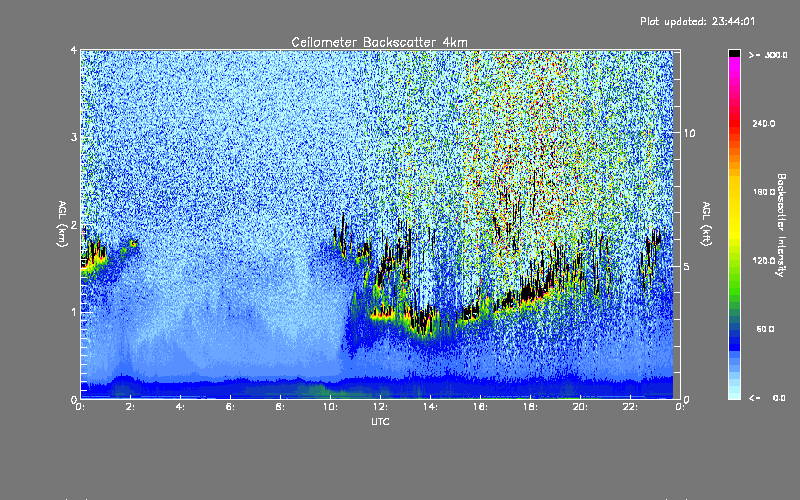Click the cloud echo near 23 UTC at 1.8 km
Image resolution: width=800 pixels, height=500 pixels.
[653, 242]
